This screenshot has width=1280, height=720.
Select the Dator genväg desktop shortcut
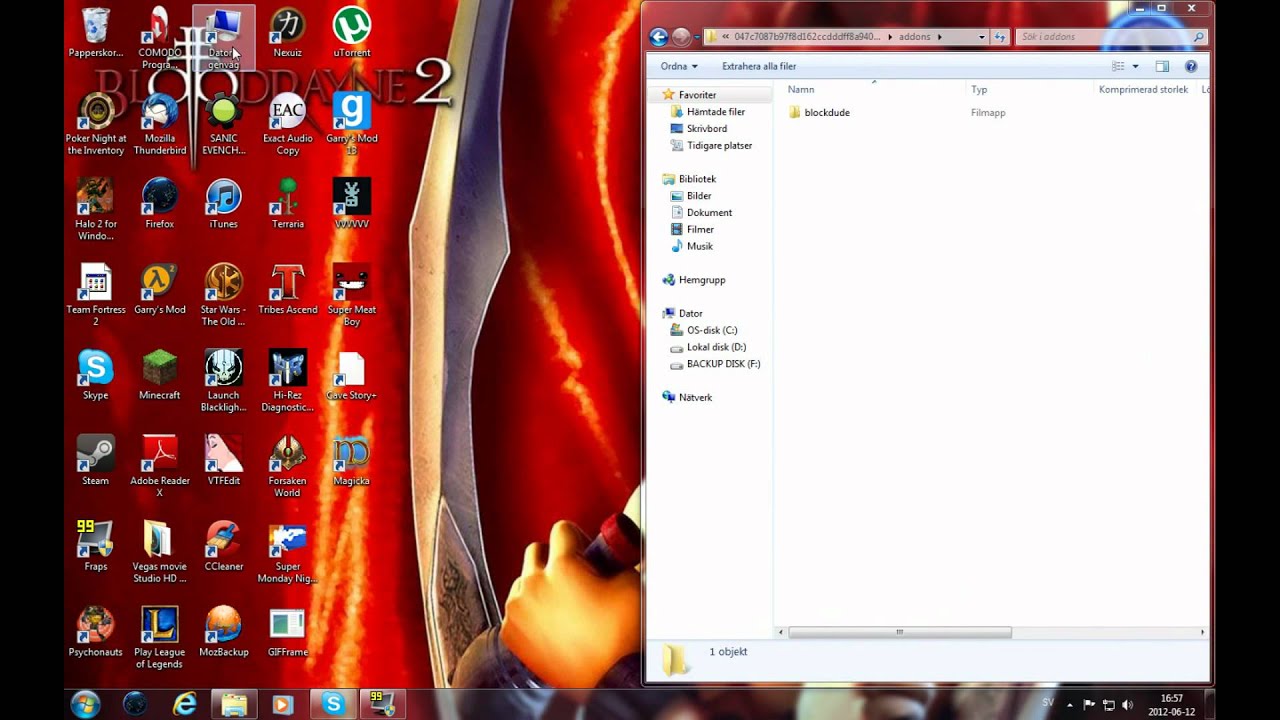[x=223, y=38]
